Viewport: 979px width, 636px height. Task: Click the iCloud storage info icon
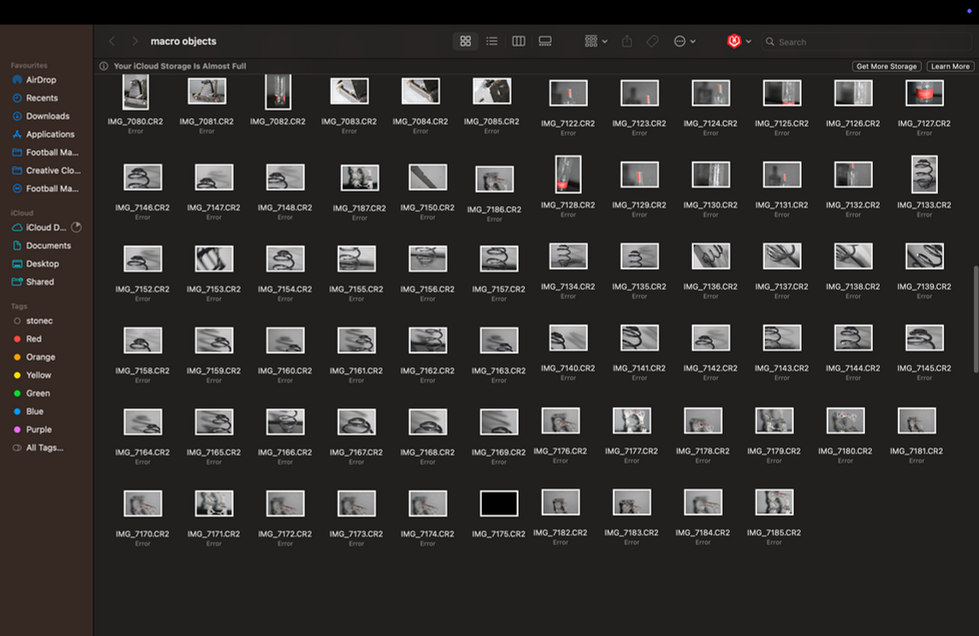(x=104, y=66)
